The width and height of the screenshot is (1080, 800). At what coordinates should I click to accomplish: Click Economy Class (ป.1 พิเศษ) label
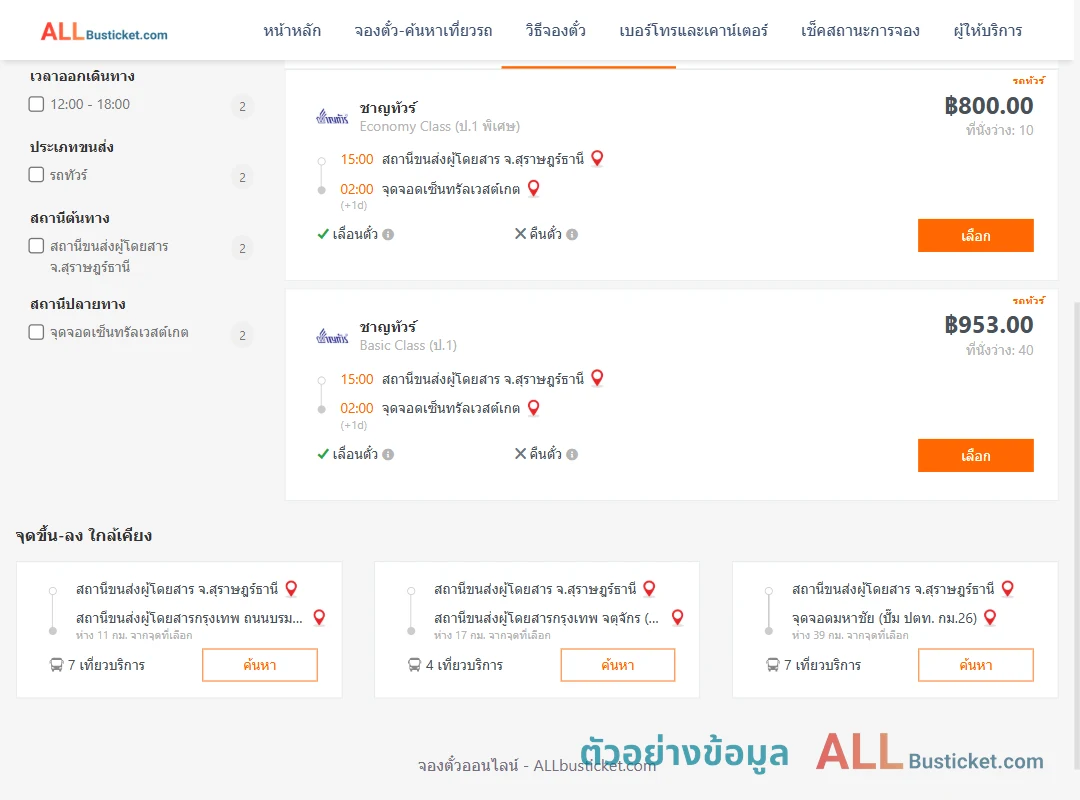[x=439, y=126]
